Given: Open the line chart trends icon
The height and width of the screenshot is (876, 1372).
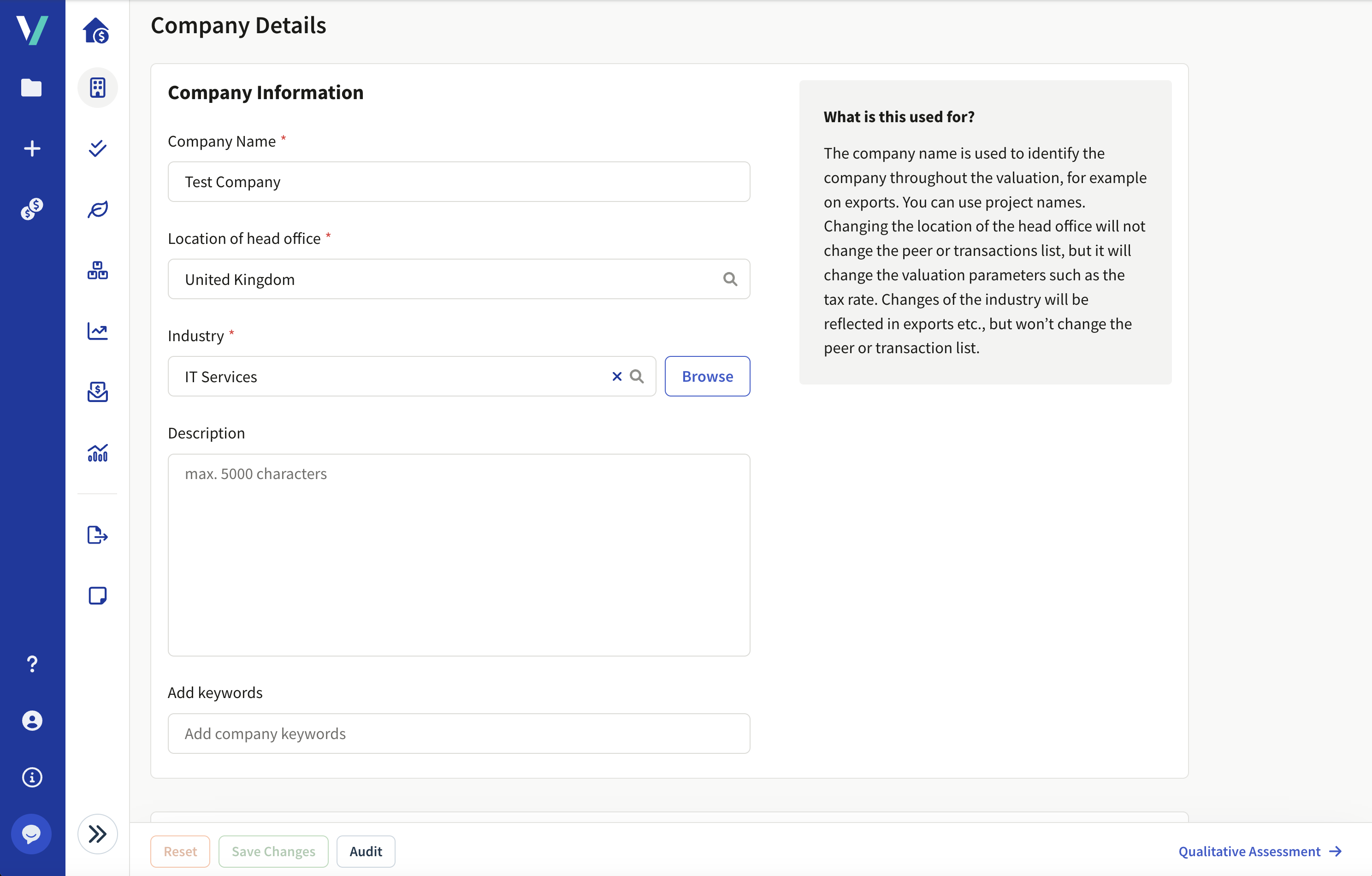Looking at the screenshot, I should coord(97,331).
